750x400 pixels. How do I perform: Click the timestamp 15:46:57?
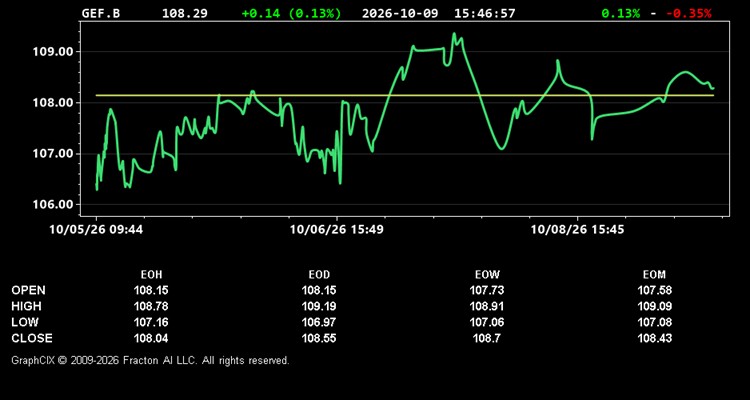pyautogui.click(x=485, y=13)
